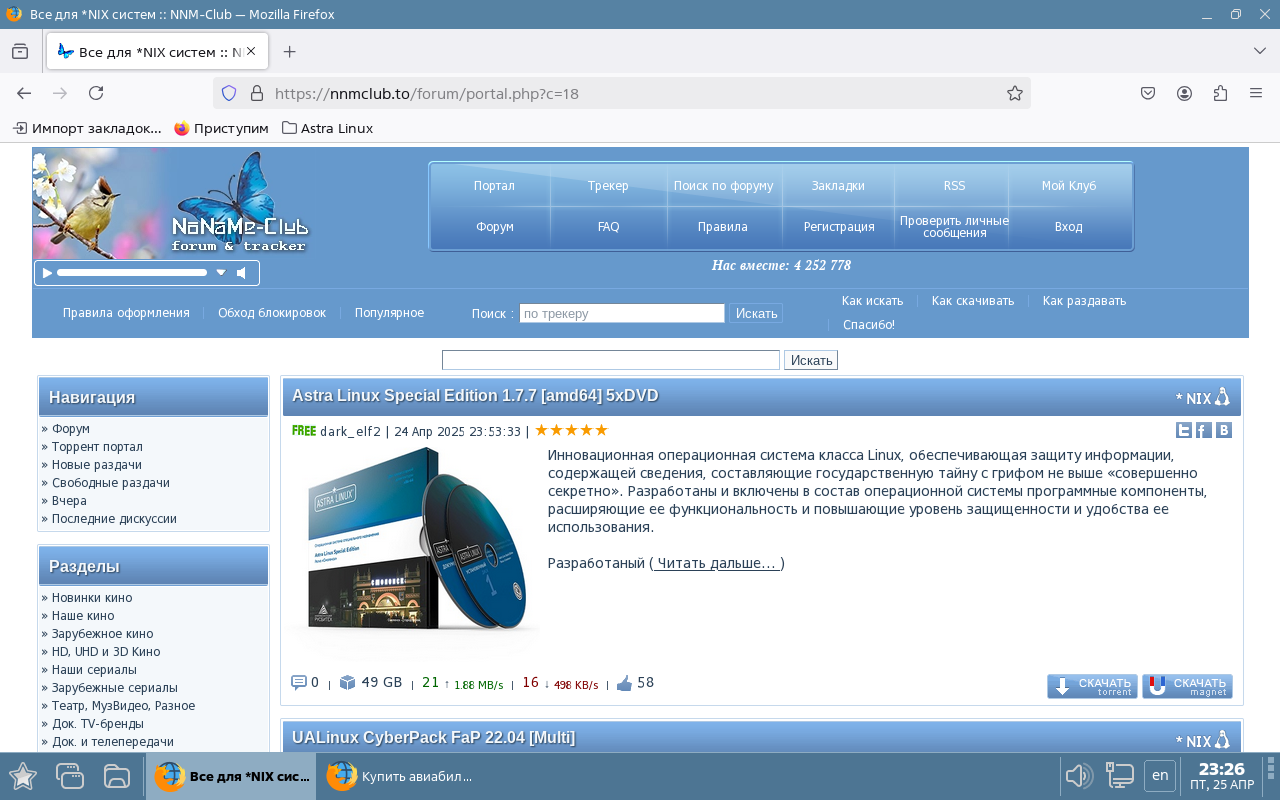Open extensions puzzle icon
This screenshot has height=800, width=1280.
click(x=1220, y=93)
